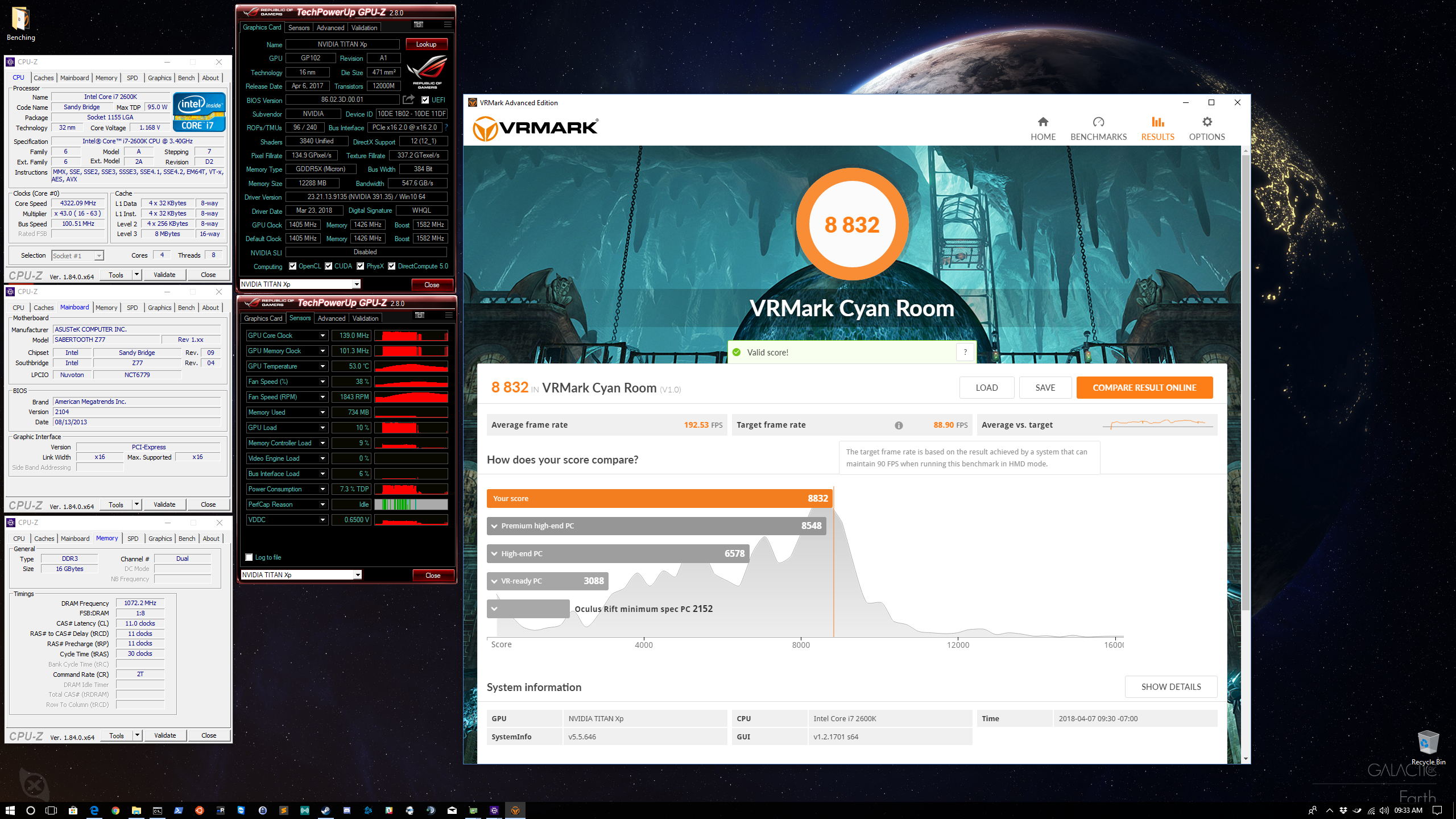Click the Dropbox tray icon
This screenshot has width=1456, height=819.
(1343, 810)
